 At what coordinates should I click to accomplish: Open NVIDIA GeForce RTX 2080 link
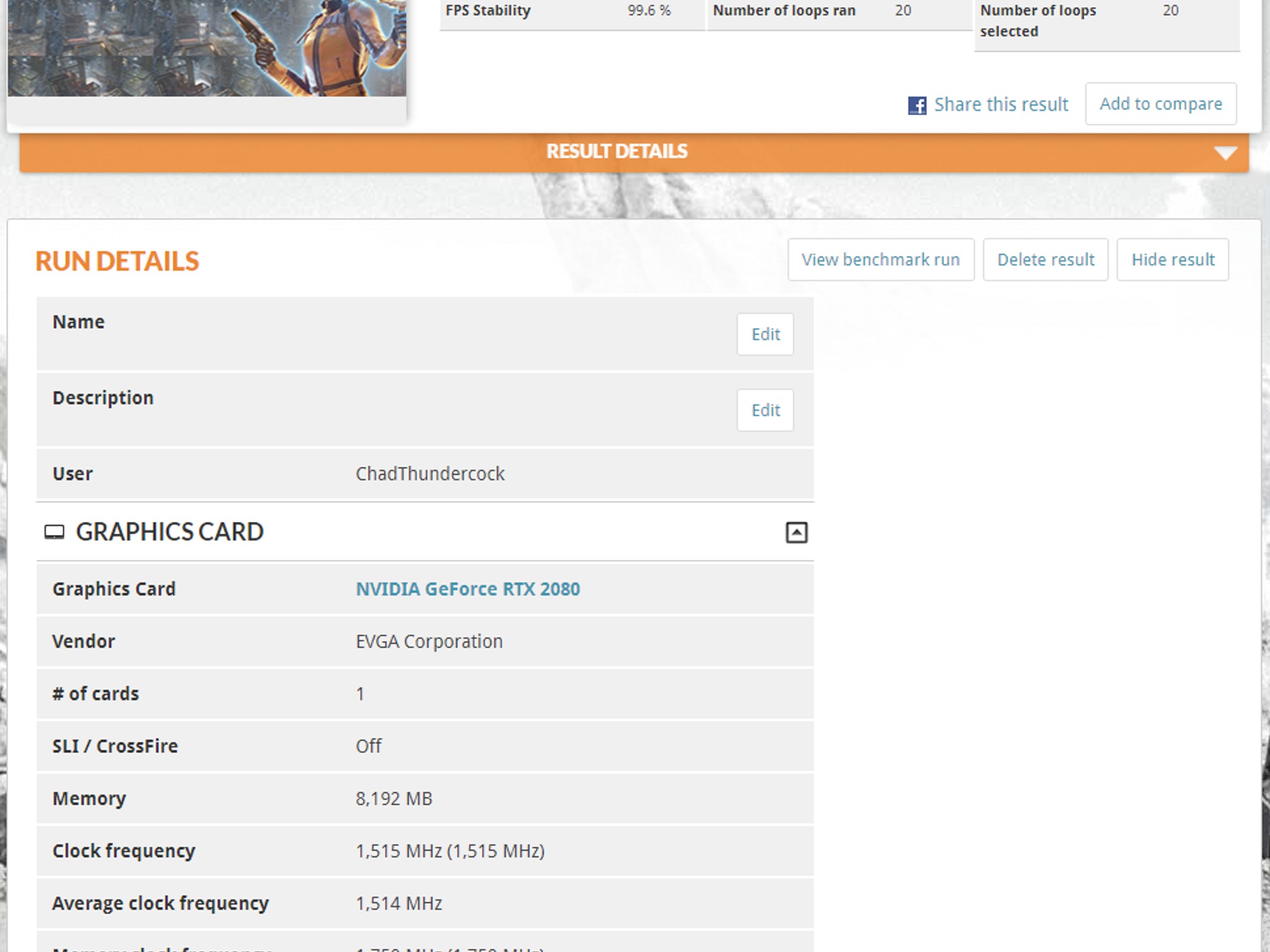tap(468, 589)
